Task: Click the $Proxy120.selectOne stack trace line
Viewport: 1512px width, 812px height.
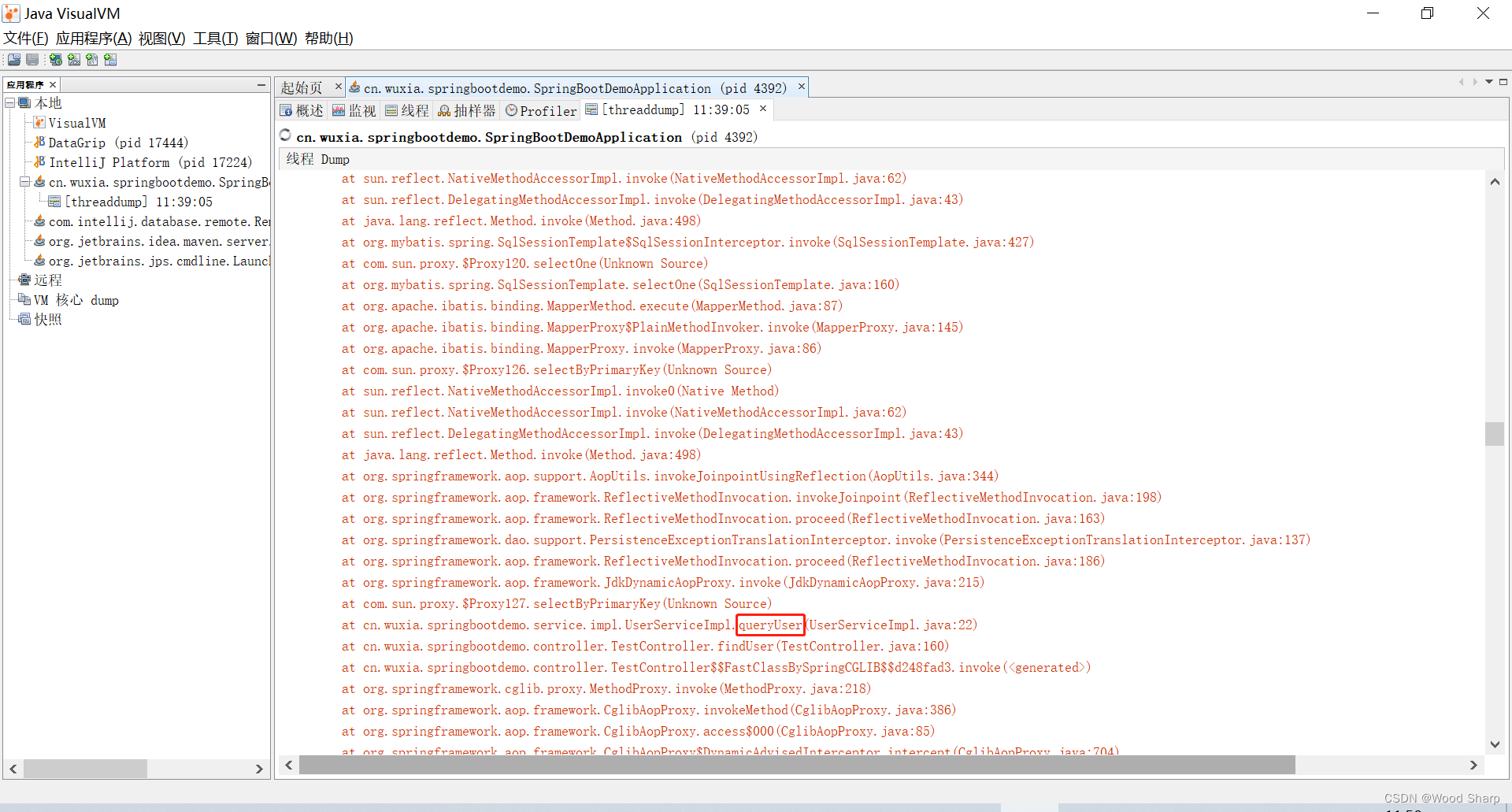Action: [x=524, y=264]
